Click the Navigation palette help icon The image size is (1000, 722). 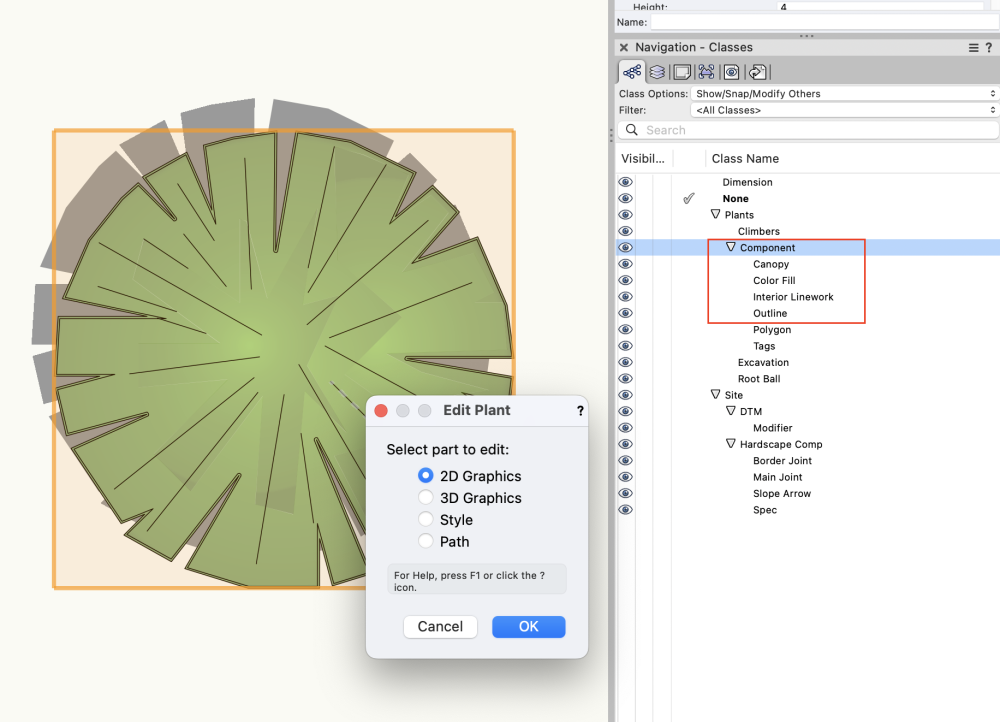(x=990, y=47)
